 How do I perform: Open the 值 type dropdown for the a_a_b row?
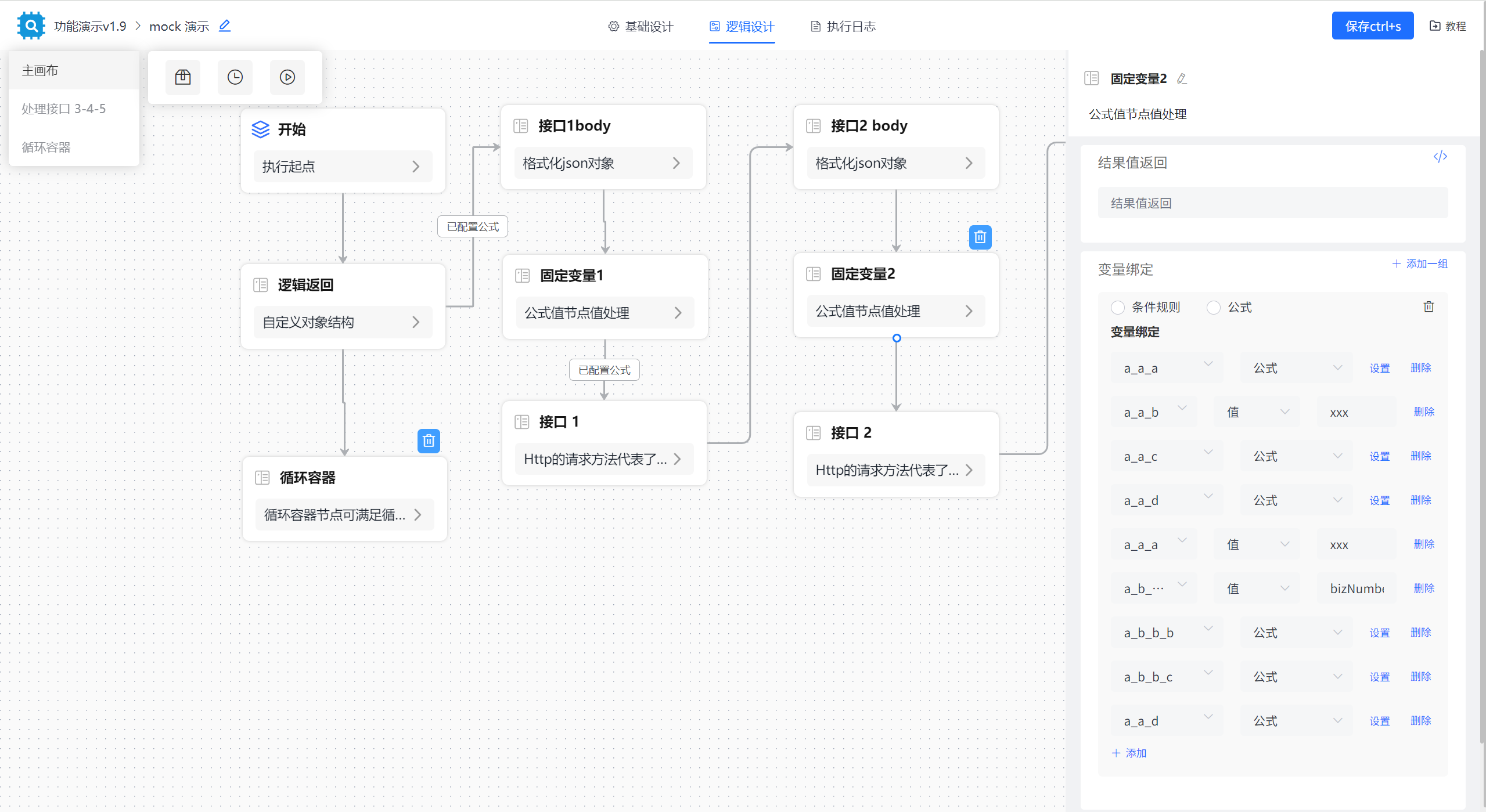point(1257,412)
